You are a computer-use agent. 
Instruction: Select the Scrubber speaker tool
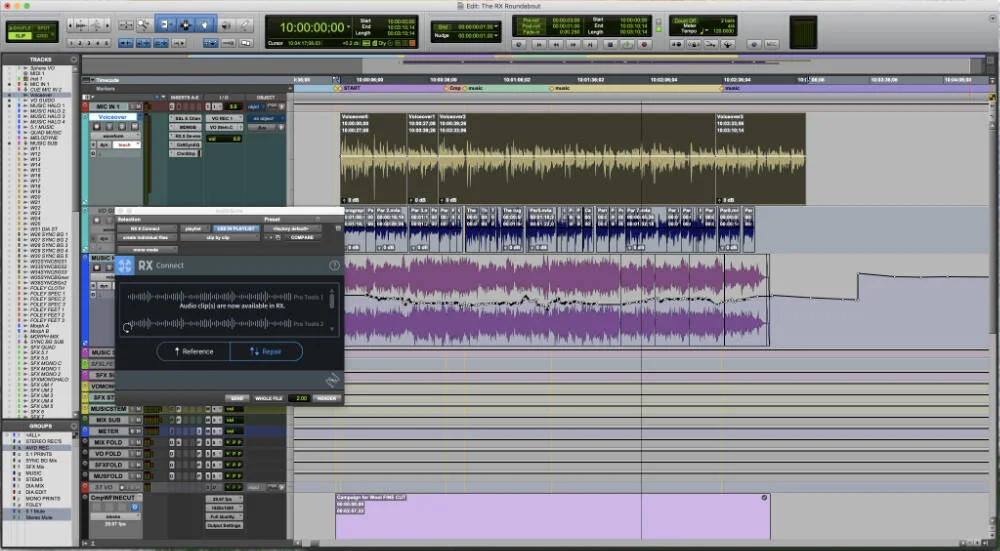pos(226,25)
